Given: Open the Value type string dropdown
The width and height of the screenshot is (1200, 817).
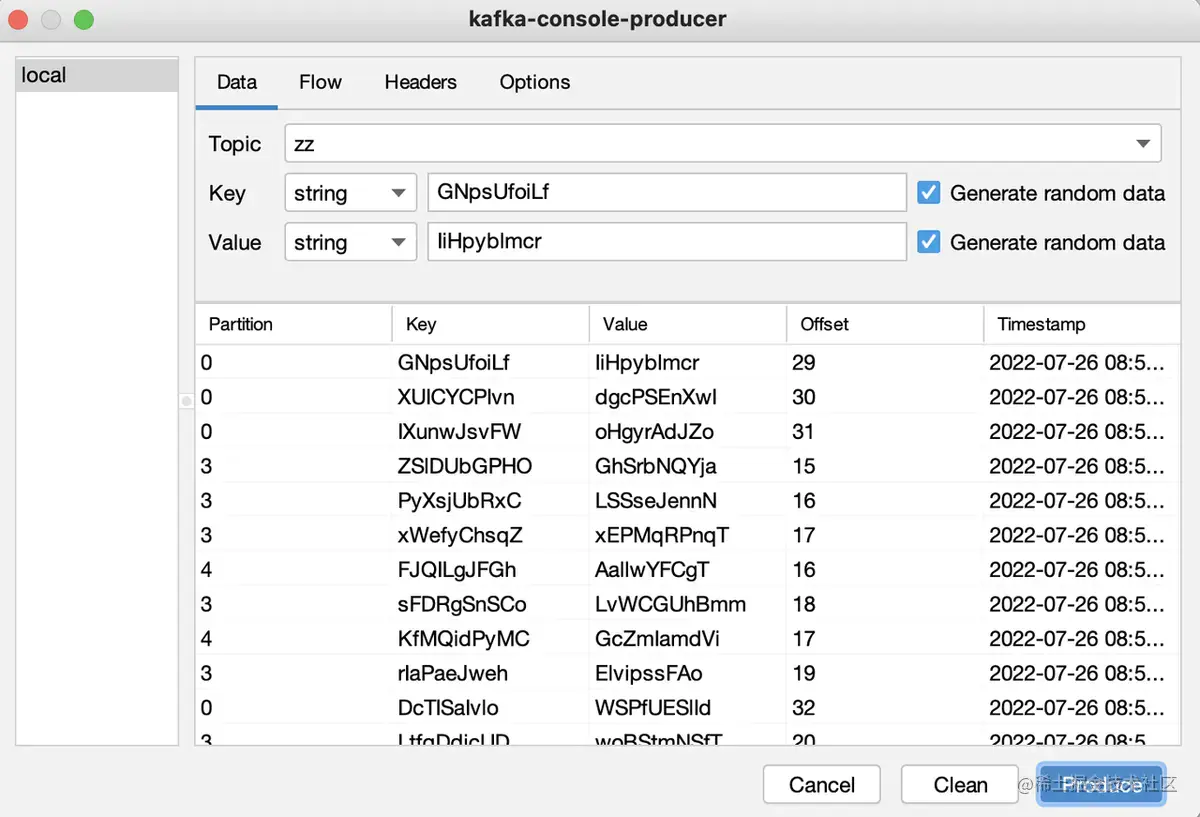Looking at the screenshot, I should [x=350, y=242].
